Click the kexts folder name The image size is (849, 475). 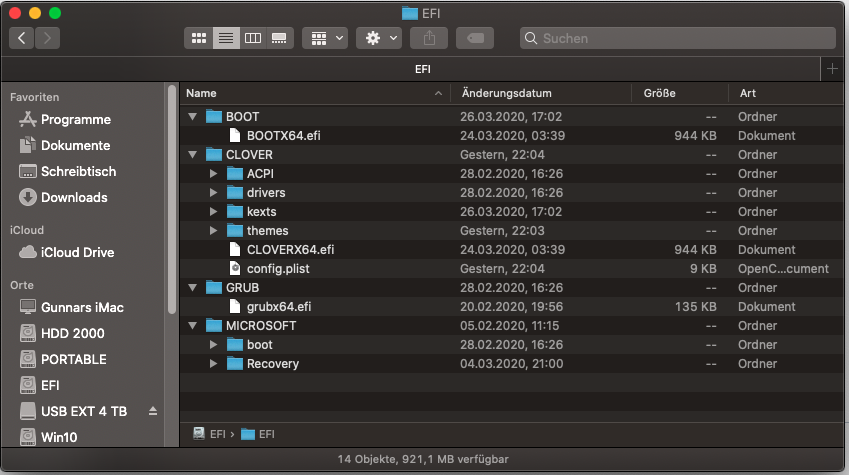(x=262, y=211)
